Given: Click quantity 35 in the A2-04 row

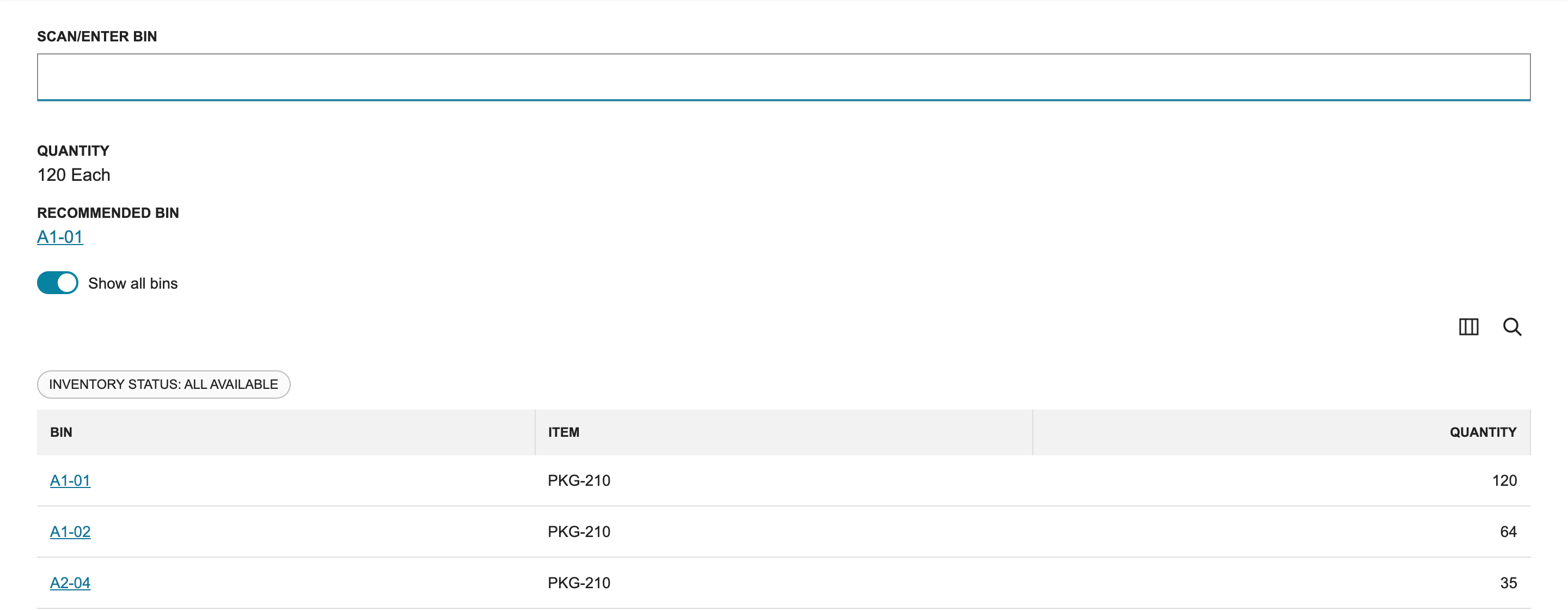Looking at the screenshot, I should coord(1508,583).
